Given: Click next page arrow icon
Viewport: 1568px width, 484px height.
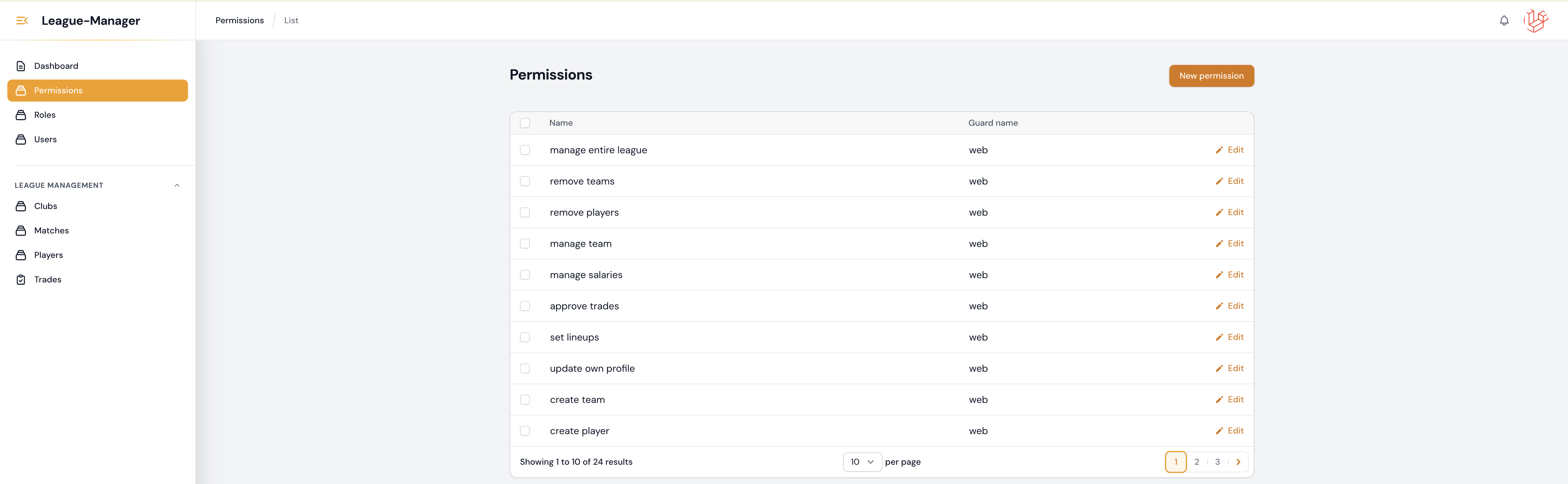Looking at the screenshot, I should pos(1238,462).
